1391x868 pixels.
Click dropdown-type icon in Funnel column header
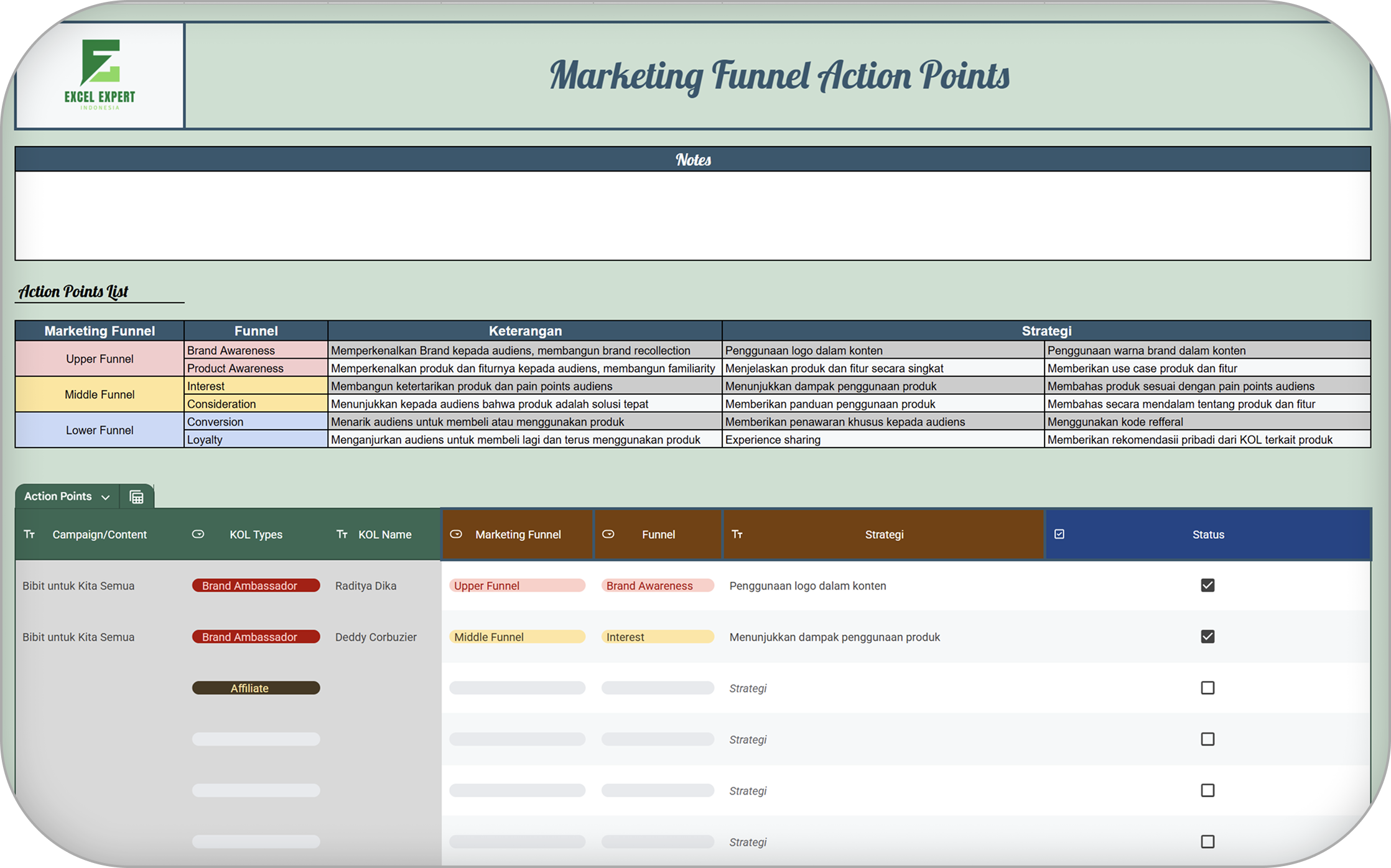(608, 535)
